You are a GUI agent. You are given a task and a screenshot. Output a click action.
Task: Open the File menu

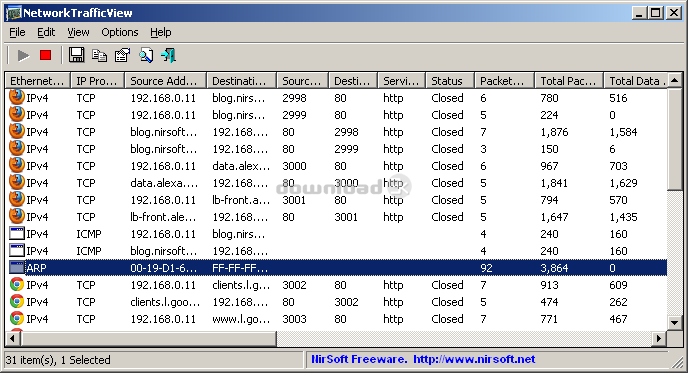click(x=17, y=32)
